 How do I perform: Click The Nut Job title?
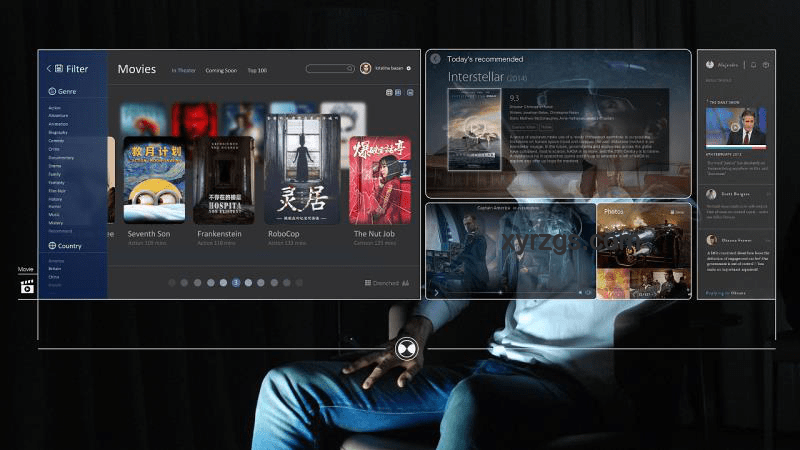point(374,234)
